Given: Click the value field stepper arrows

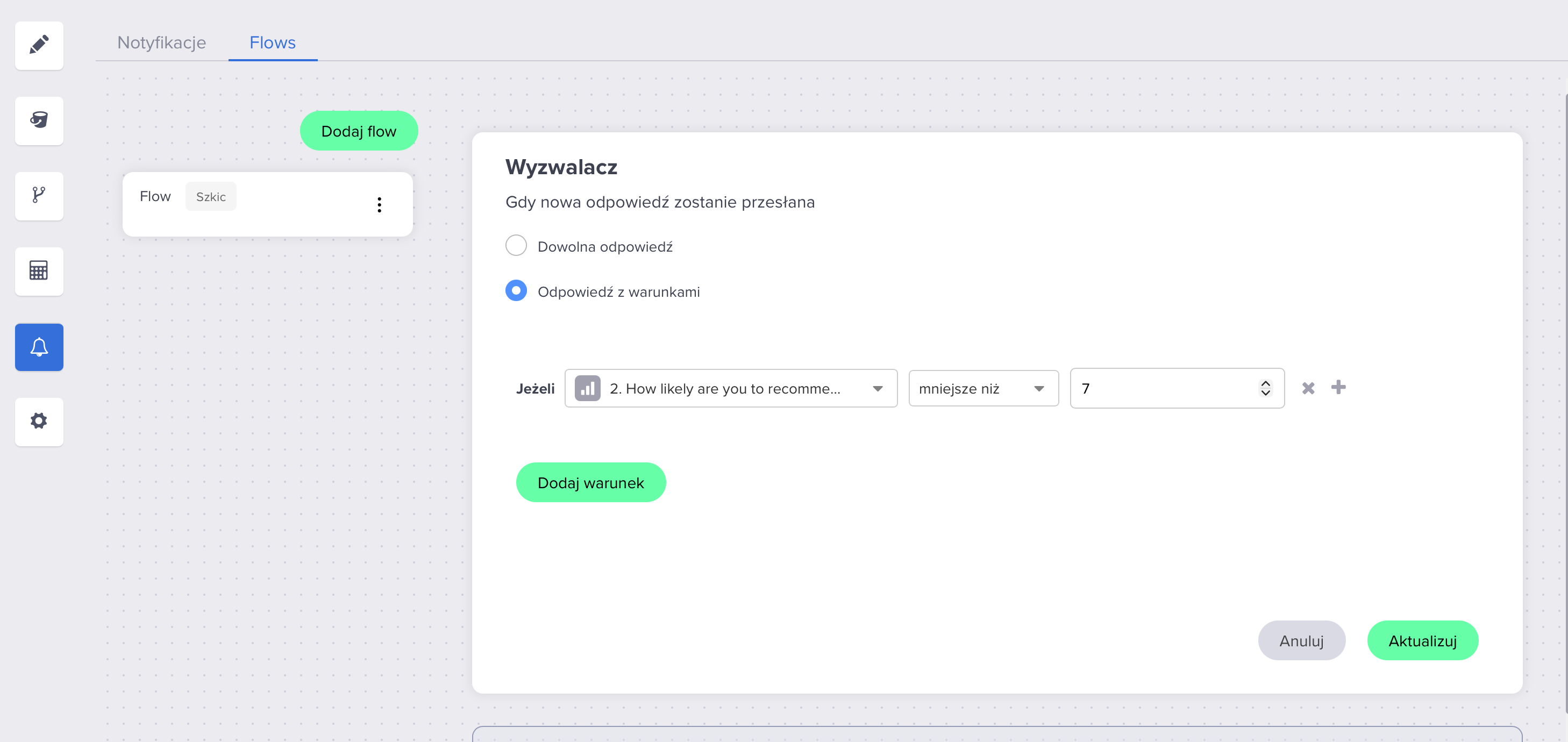Looking at the screenshot, I should pos(1265,388).
